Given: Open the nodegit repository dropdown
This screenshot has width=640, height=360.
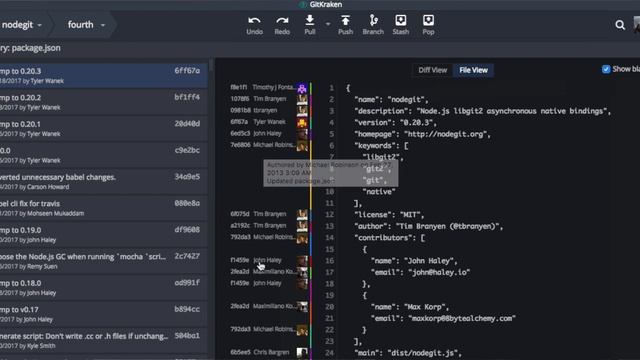Looking at the screenshot, I should click(x=22, y=25).
